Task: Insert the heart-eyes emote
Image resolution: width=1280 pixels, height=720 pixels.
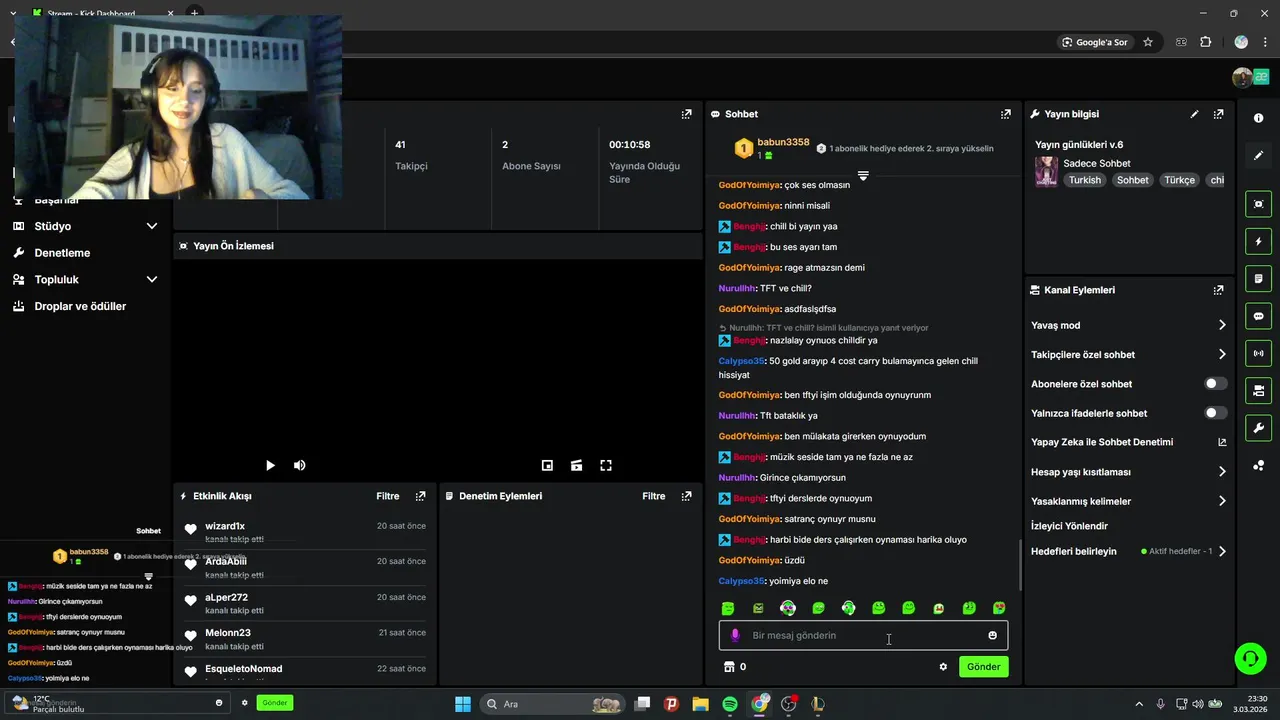Action: 999,608
